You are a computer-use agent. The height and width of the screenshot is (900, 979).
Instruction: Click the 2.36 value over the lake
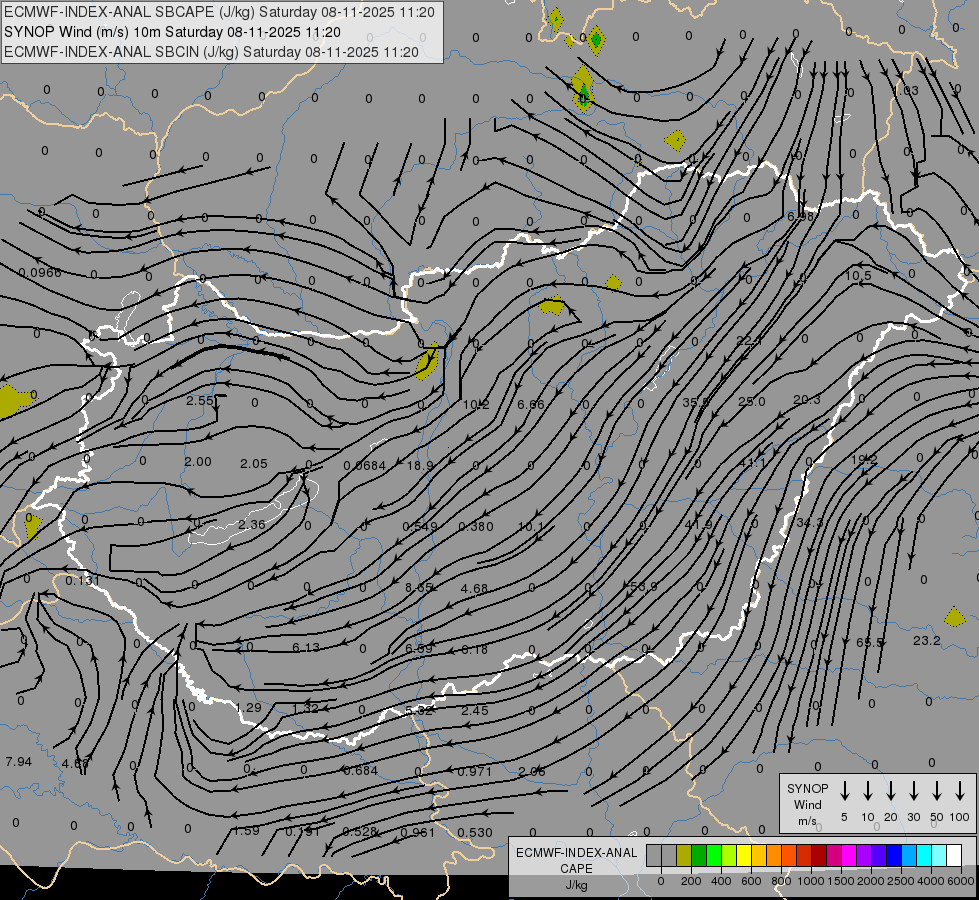(x=252, y=525)
